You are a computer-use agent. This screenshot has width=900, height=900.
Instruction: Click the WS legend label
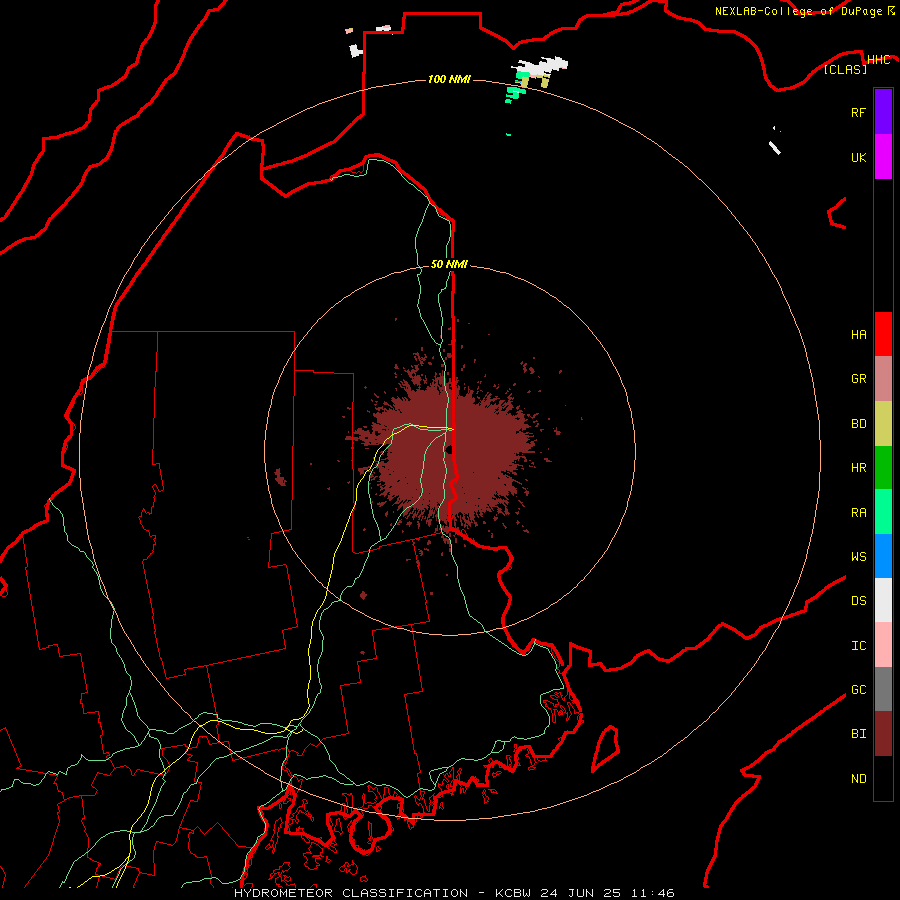click(858, 556)
